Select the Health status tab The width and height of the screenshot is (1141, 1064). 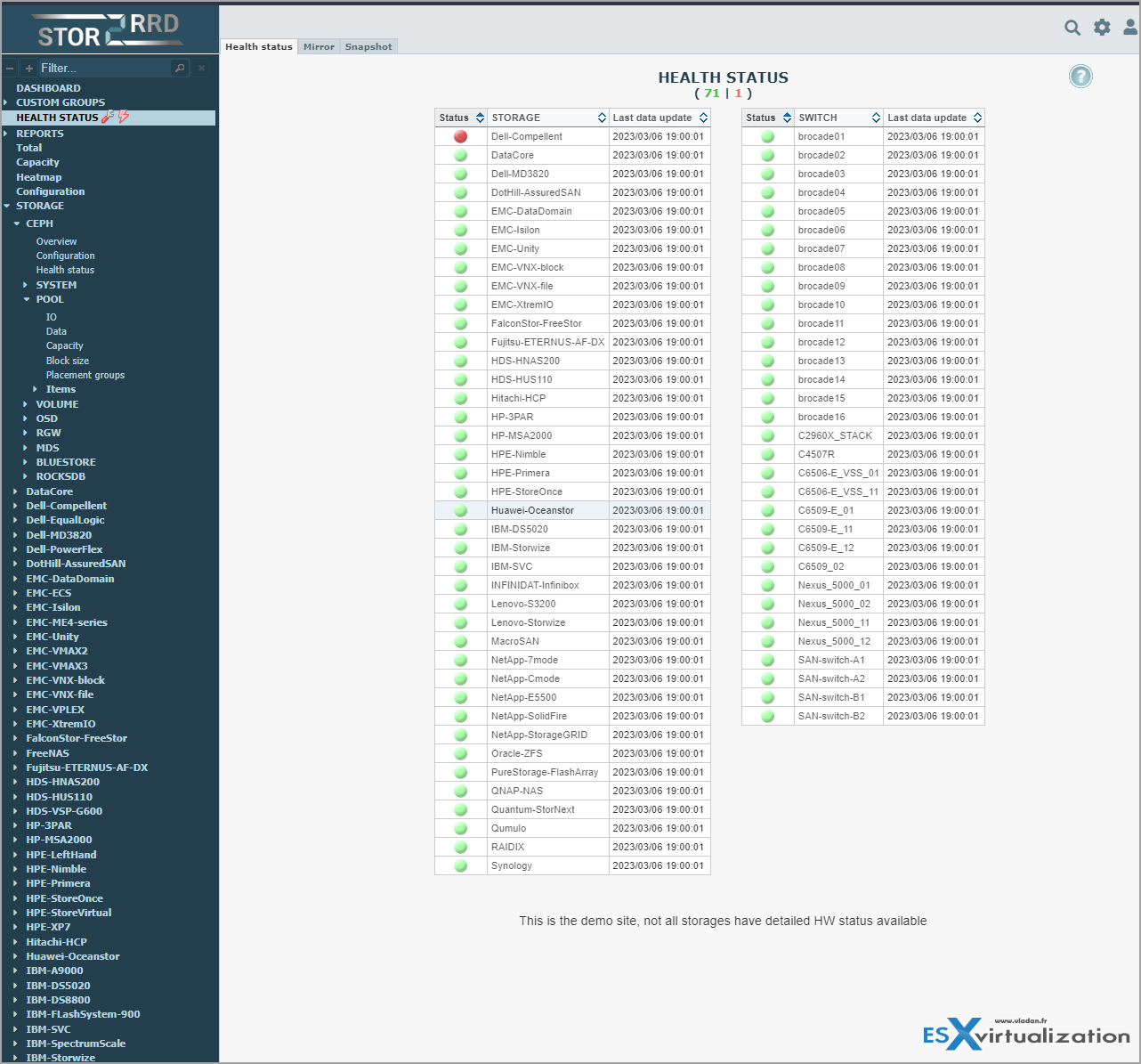[259, 46]
